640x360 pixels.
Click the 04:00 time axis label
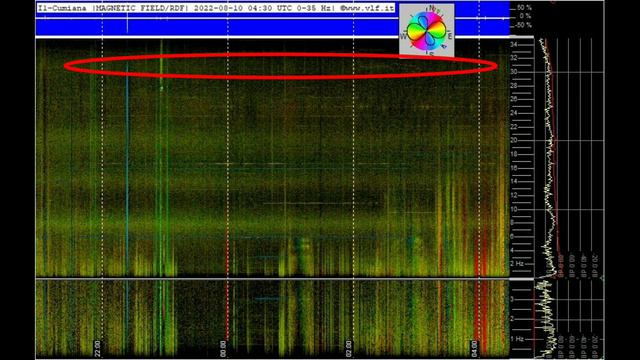(x=474, y=349)
